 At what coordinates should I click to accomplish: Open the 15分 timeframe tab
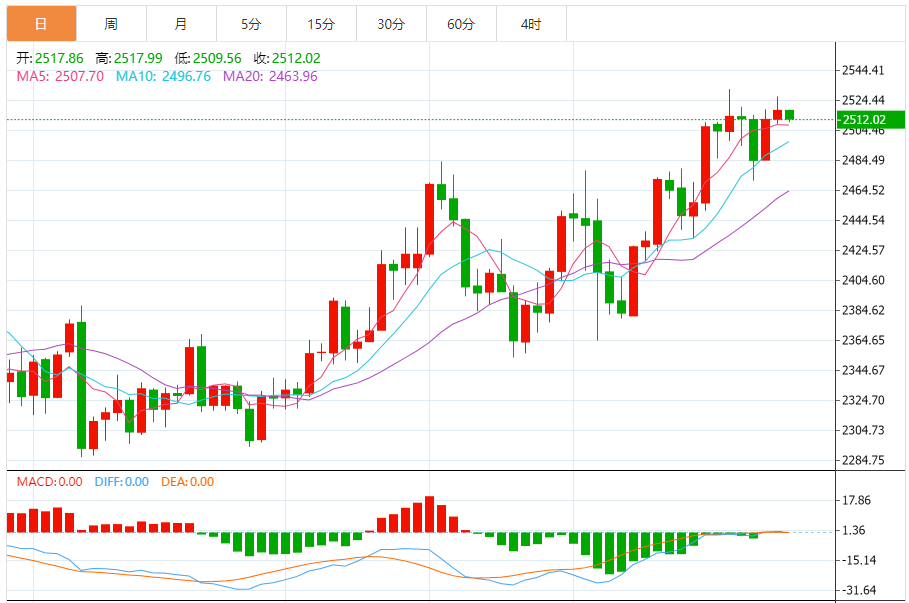(321, 24)
